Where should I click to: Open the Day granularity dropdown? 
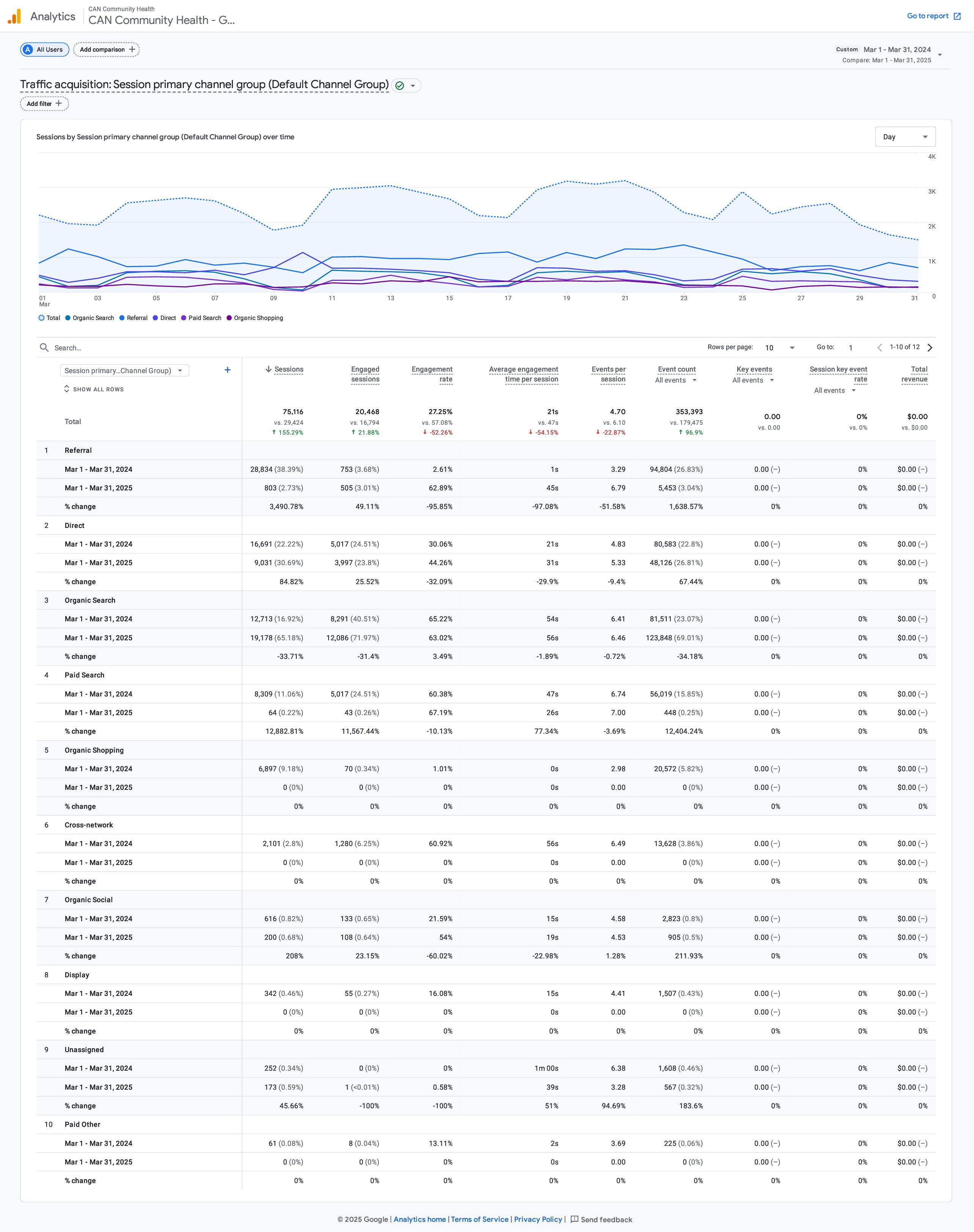tap(905, 137)
